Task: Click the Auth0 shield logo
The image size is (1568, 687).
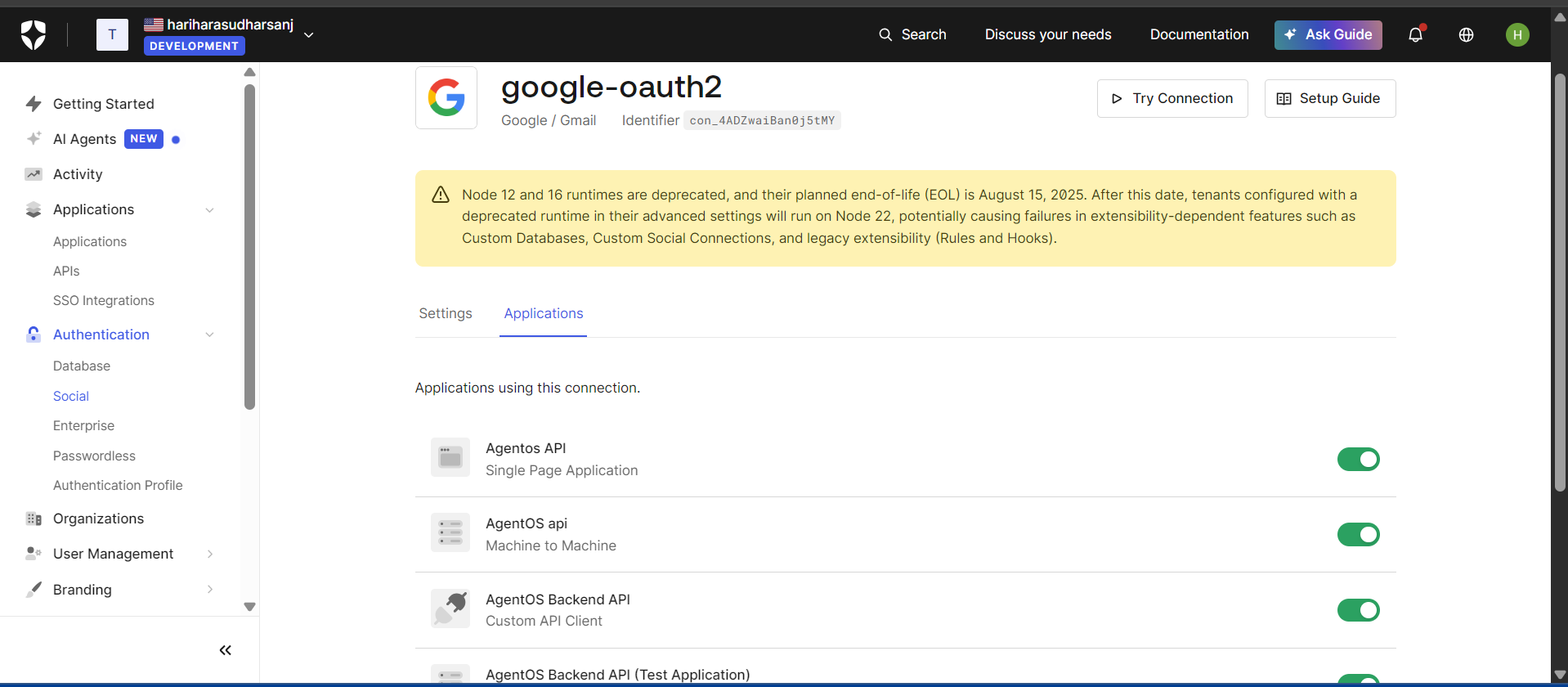Action: click(34, 34)
